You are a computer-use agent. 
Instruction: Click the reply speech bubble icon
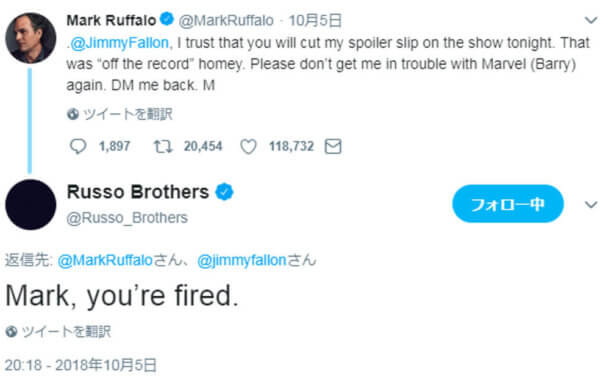coord(78,146)
